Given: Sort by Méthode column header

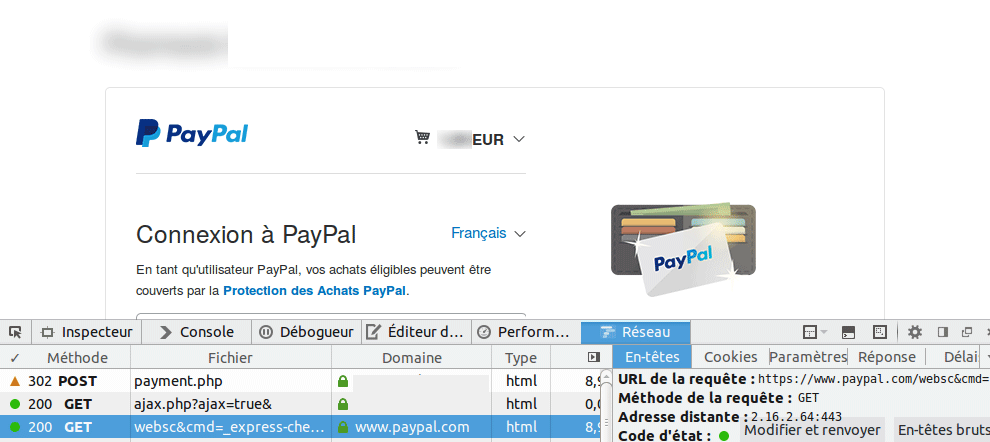Looking at the screenshot, I should pos(78,358).
